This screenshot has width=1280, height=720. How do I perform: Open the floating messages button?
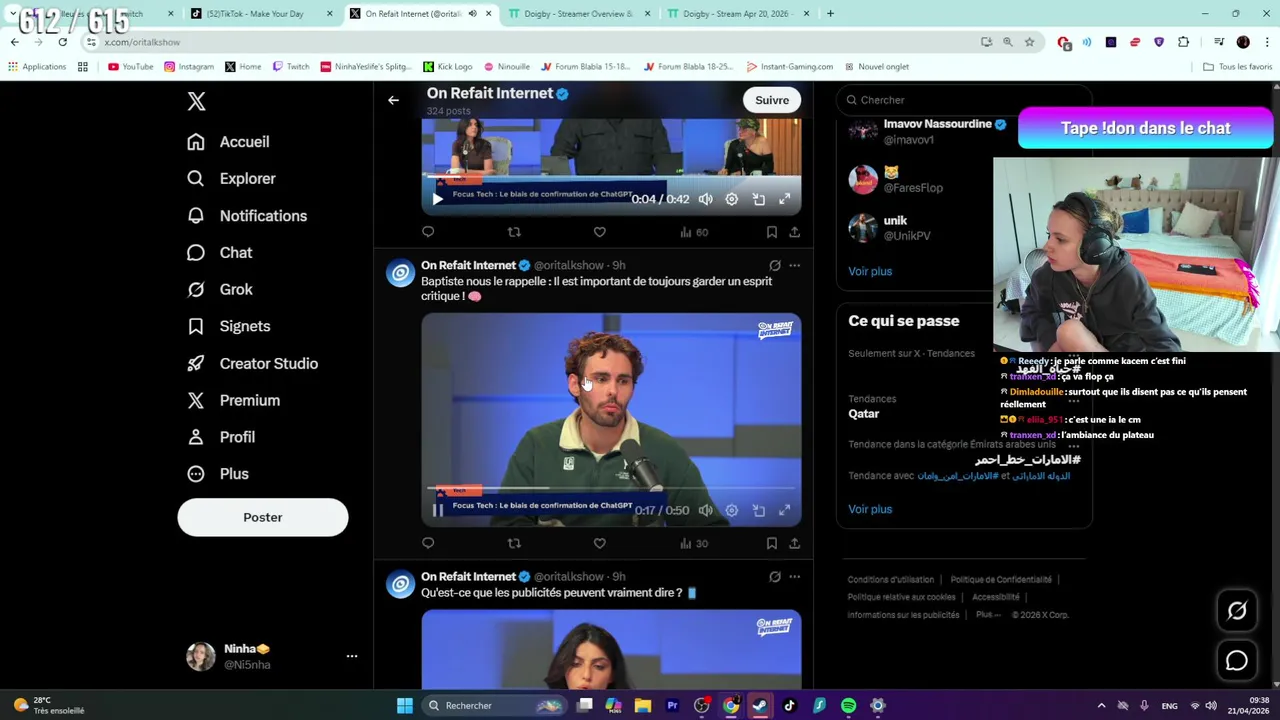[1237, 661]
